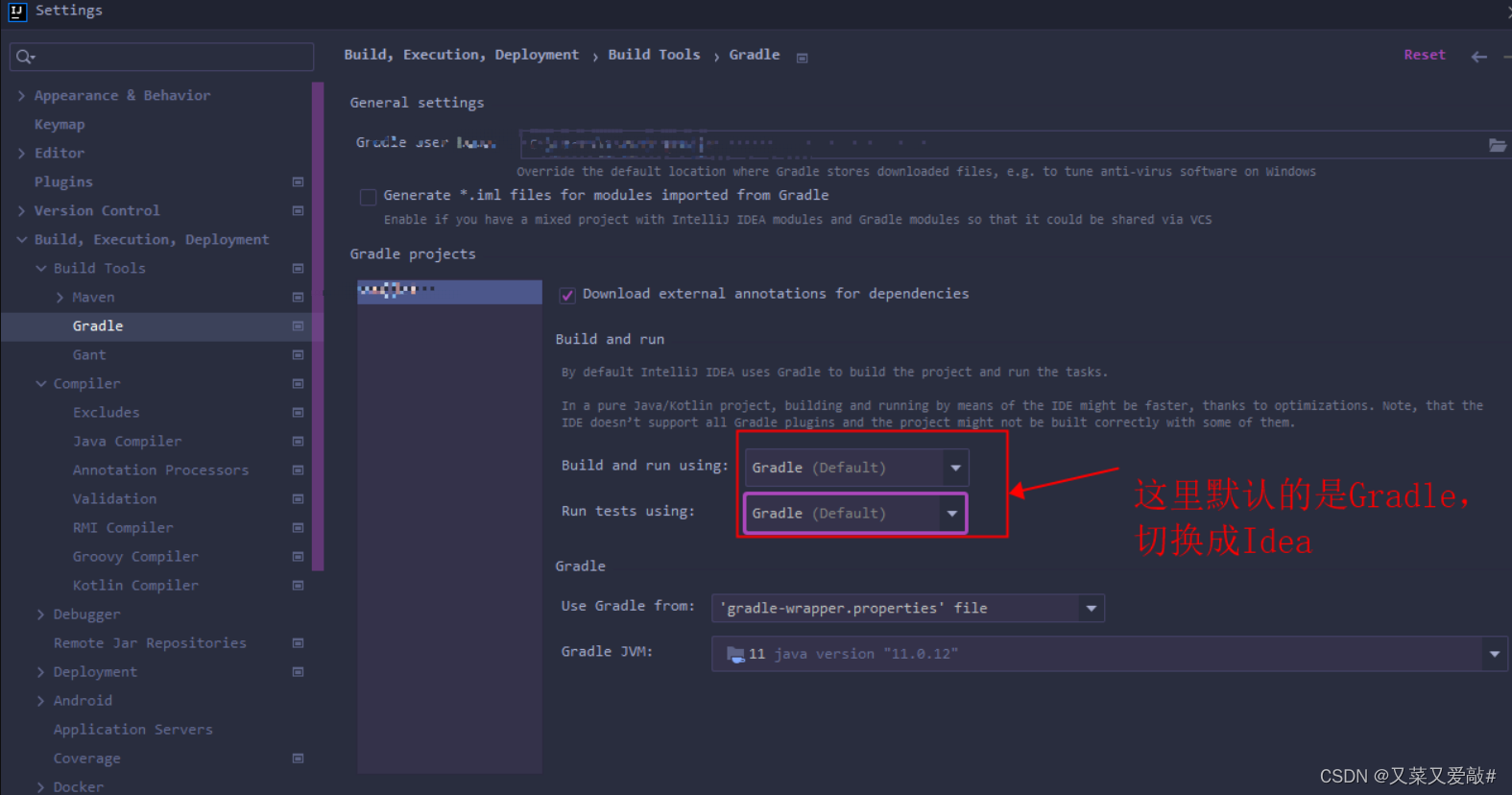Viewport: 1512px width, 795px height.
Task: Expand the Editor settings section
Action: click(21, 153)
